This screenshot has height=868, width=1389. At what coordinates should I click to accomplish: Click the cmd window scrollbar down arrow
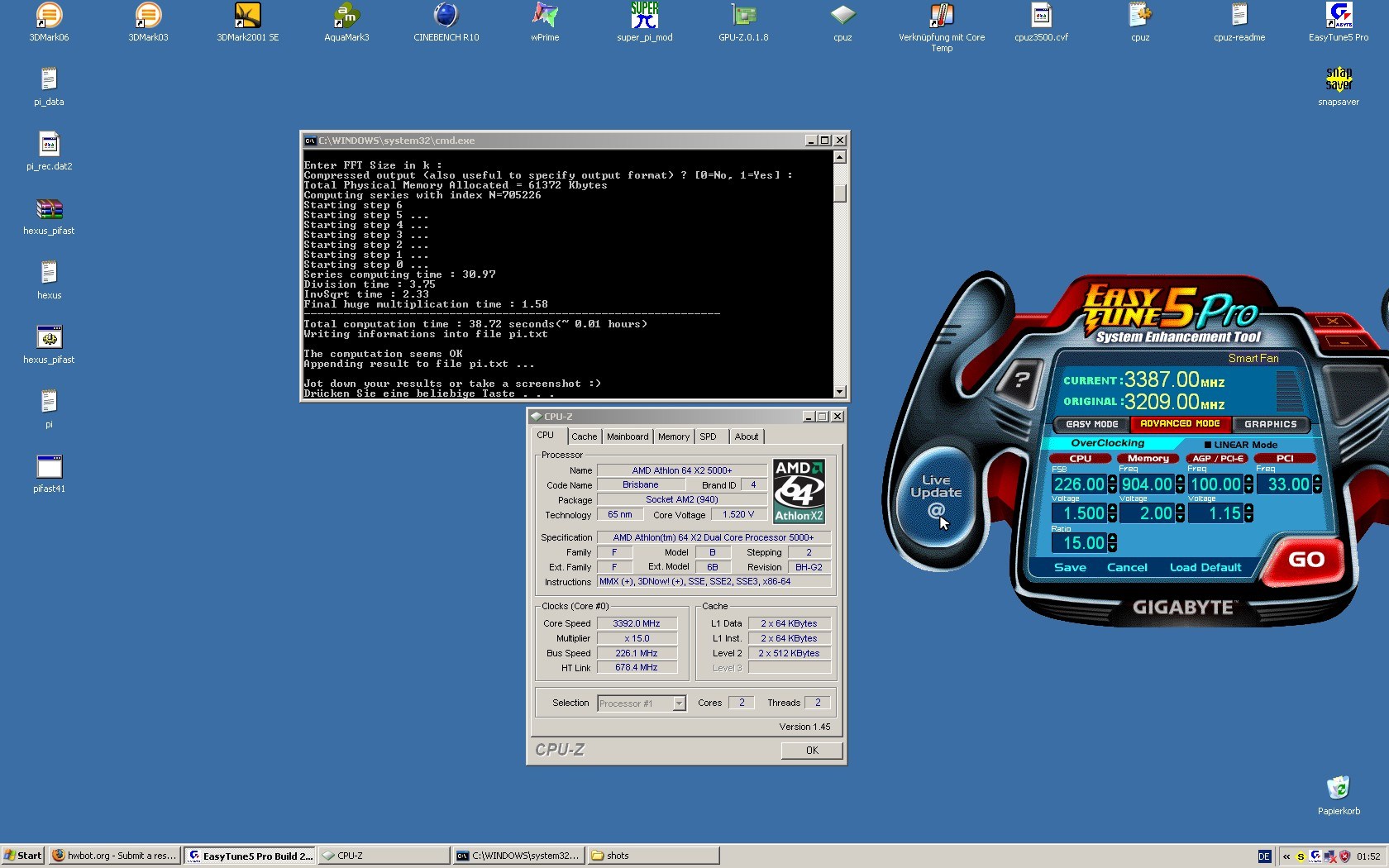[x=840, y=392]
